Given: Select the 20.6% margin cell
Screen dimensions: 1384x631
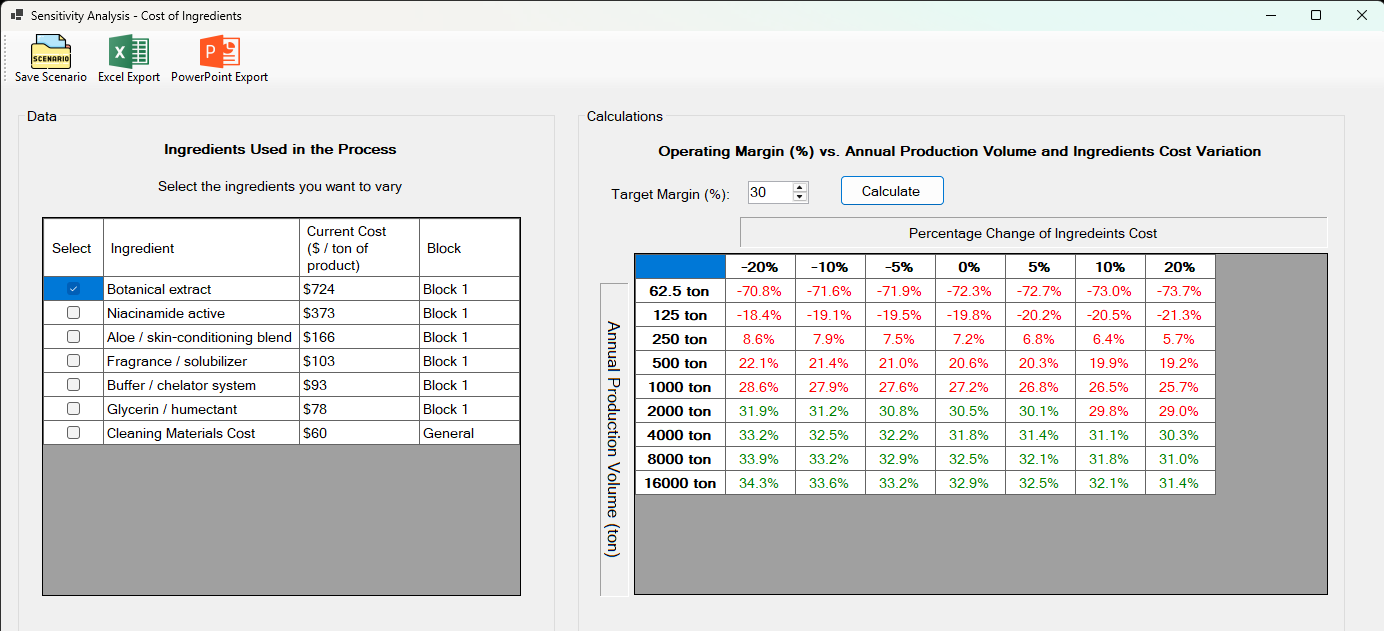Looking at the screenshot, I should click(x=970, y=363).
